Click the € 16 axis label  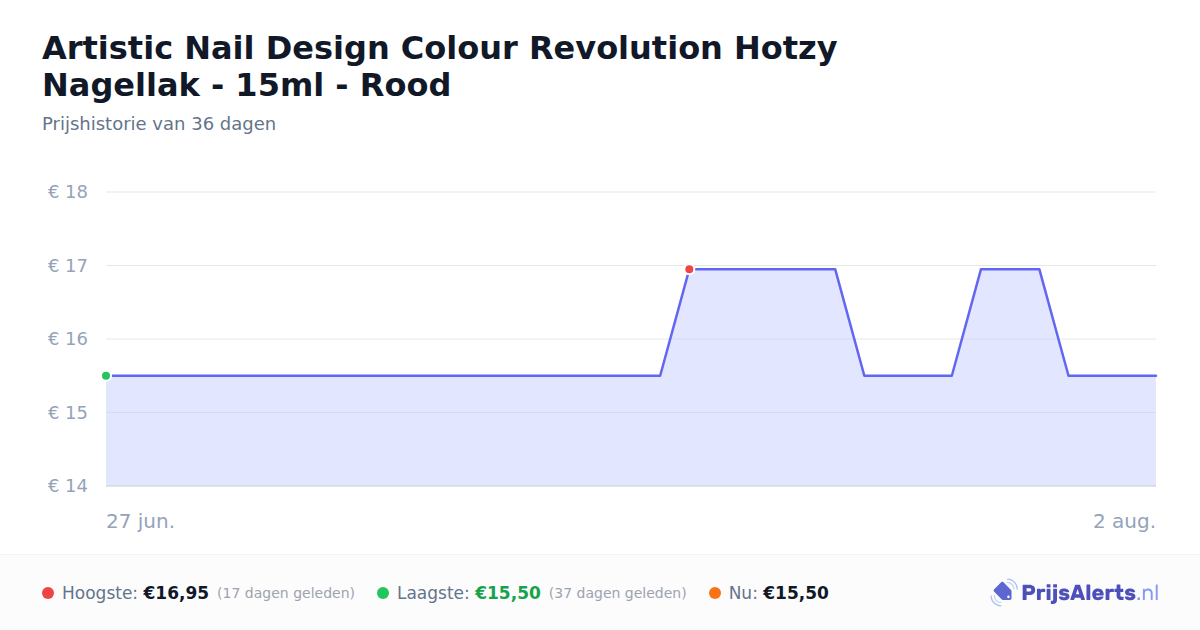click(x=68, y=339)
